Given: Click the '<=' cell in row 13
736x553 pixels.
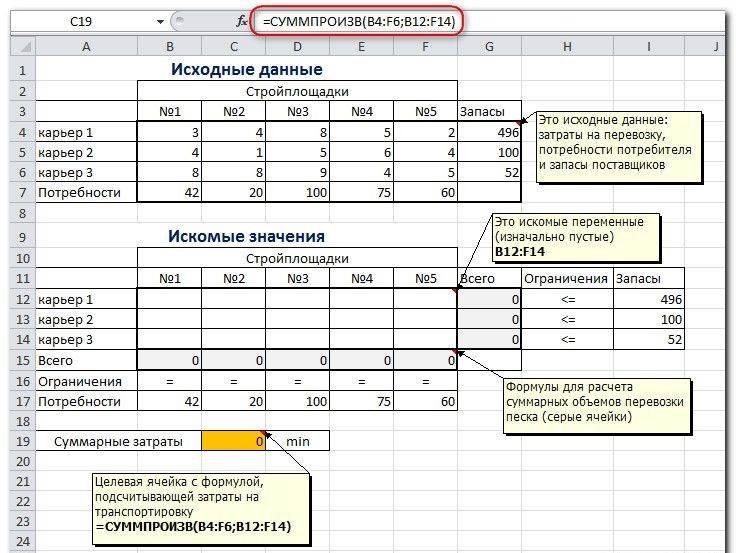Looking at the screenshot, I should tap(567, 319).
